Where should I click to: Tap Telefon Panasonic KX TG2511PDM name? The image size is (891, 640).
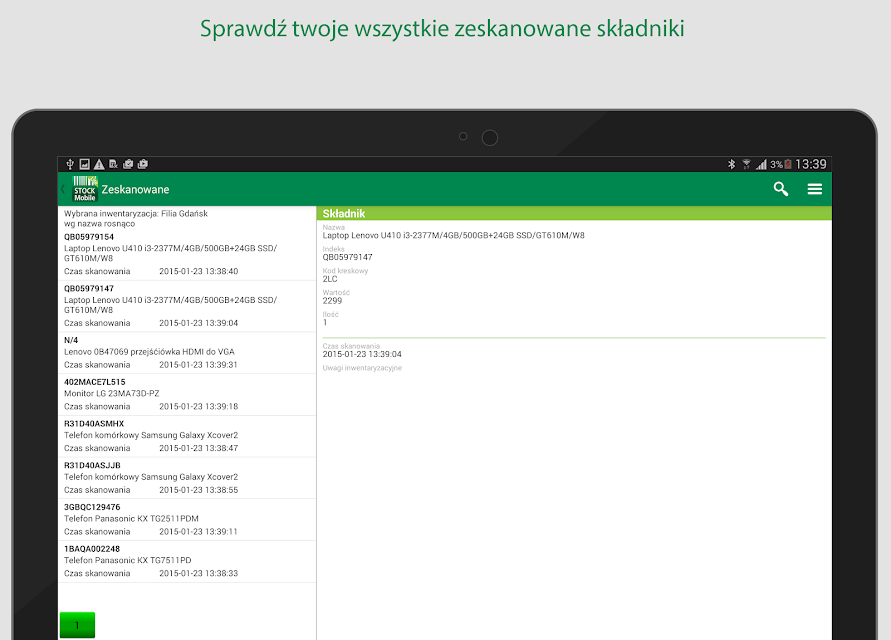tap(131, 518)
